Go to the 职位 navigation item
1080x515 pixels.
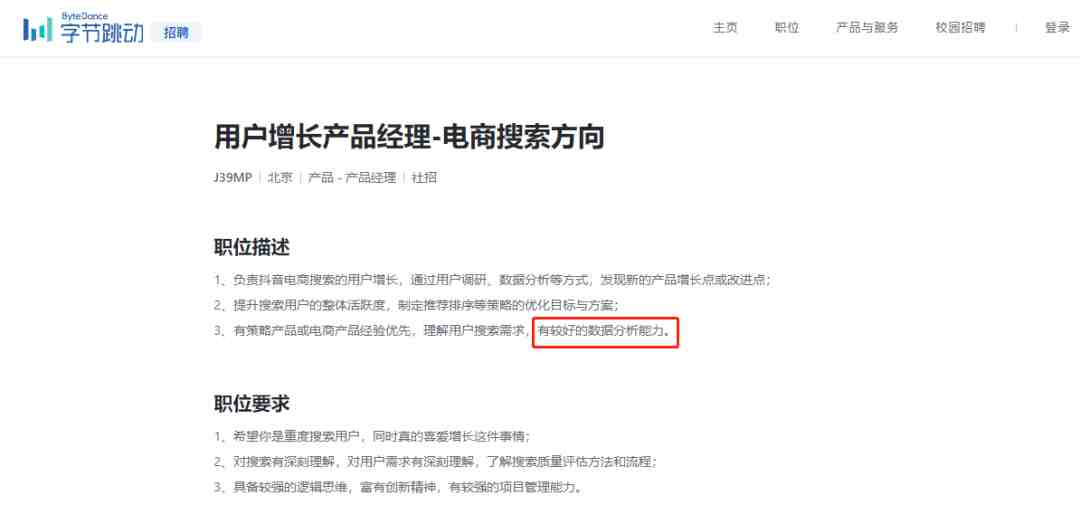point(787,28)
